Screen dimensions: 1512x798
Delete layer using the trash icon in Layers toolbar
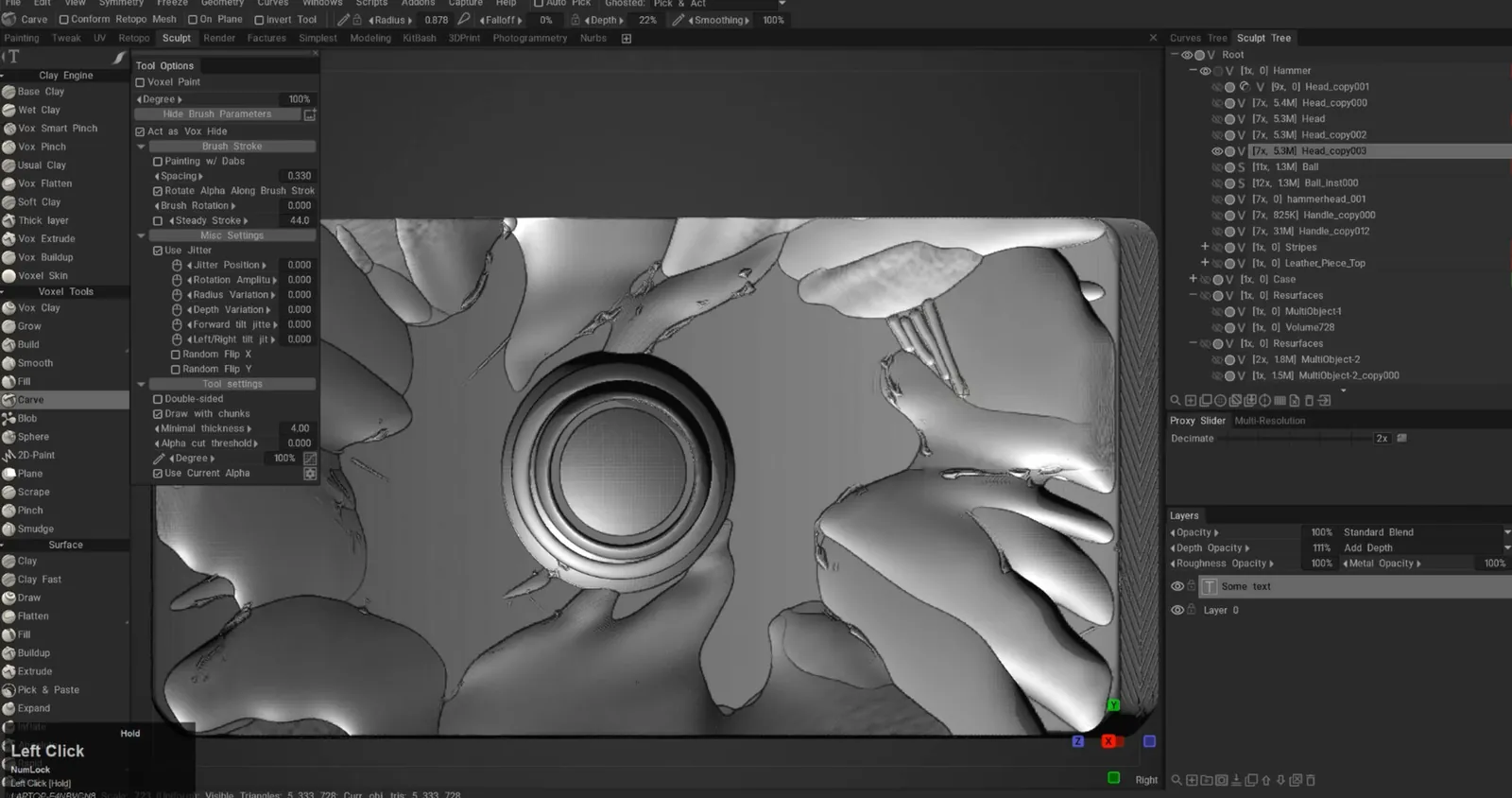pos(1311,780)
